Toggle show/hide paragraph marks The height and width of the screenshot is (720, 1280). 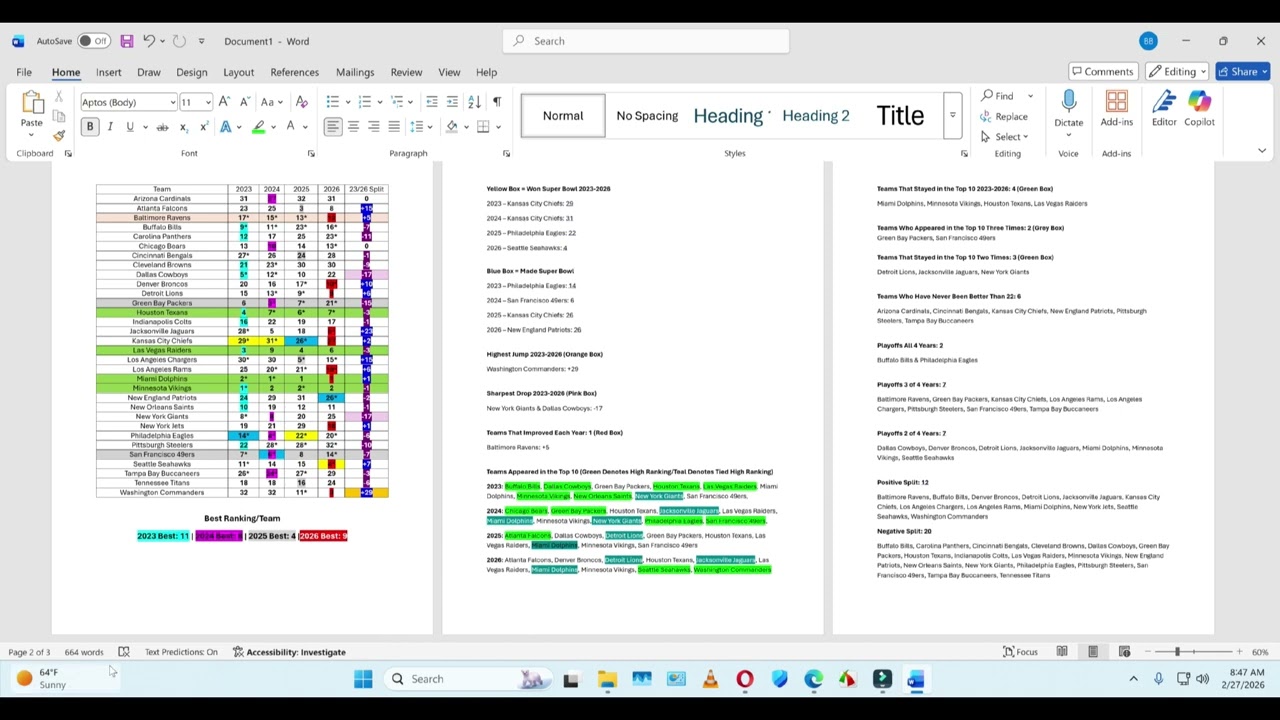(x=497, y=102)
